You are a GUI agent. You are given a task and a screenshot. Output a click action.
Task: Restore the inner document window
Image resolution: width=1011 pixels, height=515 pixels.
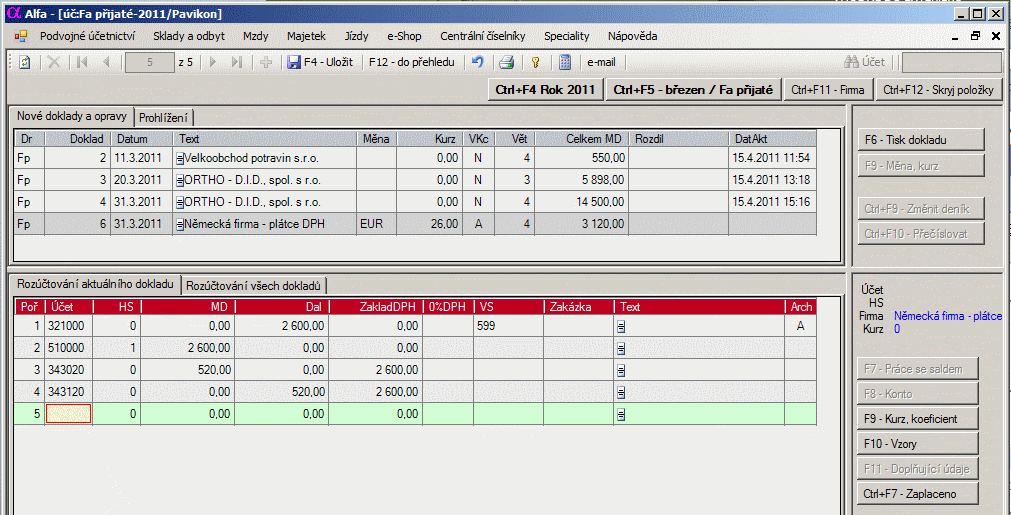(x=976, y=36)
